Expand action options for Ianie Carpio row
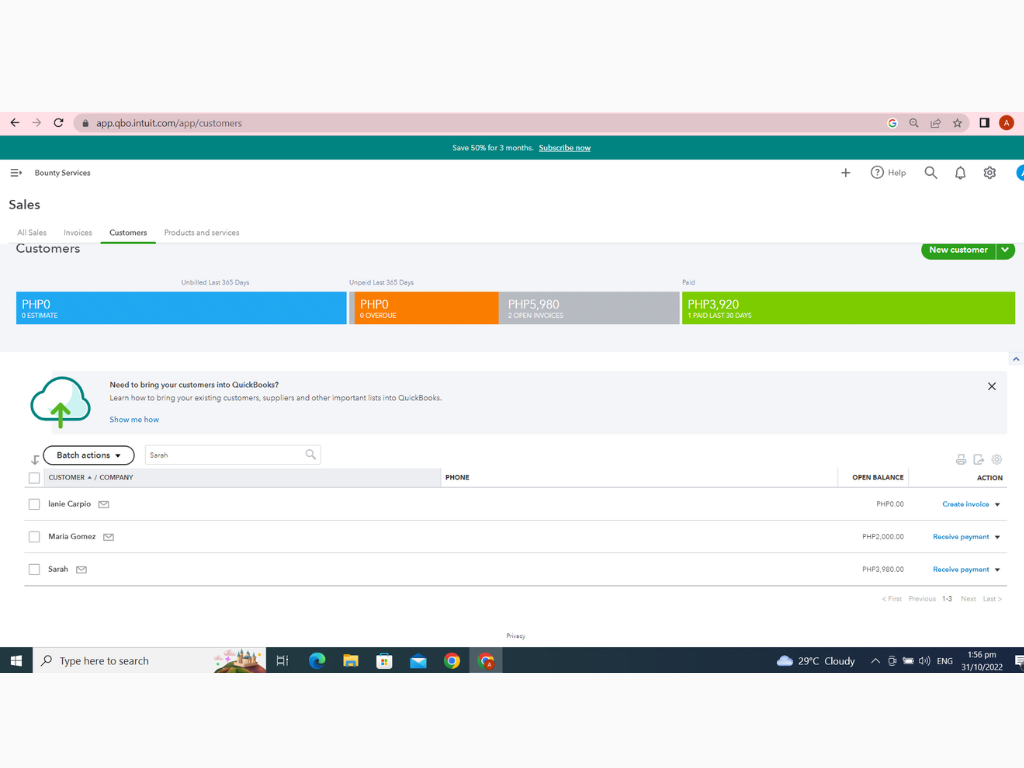The height and width of the screenshot is (768, 1024). (997, 505)
